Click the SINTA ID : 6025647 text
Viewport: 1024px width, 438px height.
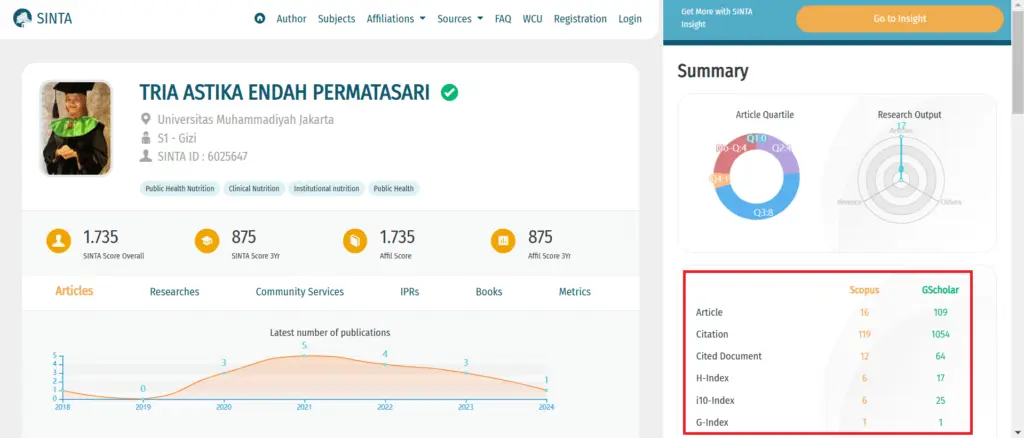tap(202, 156)
